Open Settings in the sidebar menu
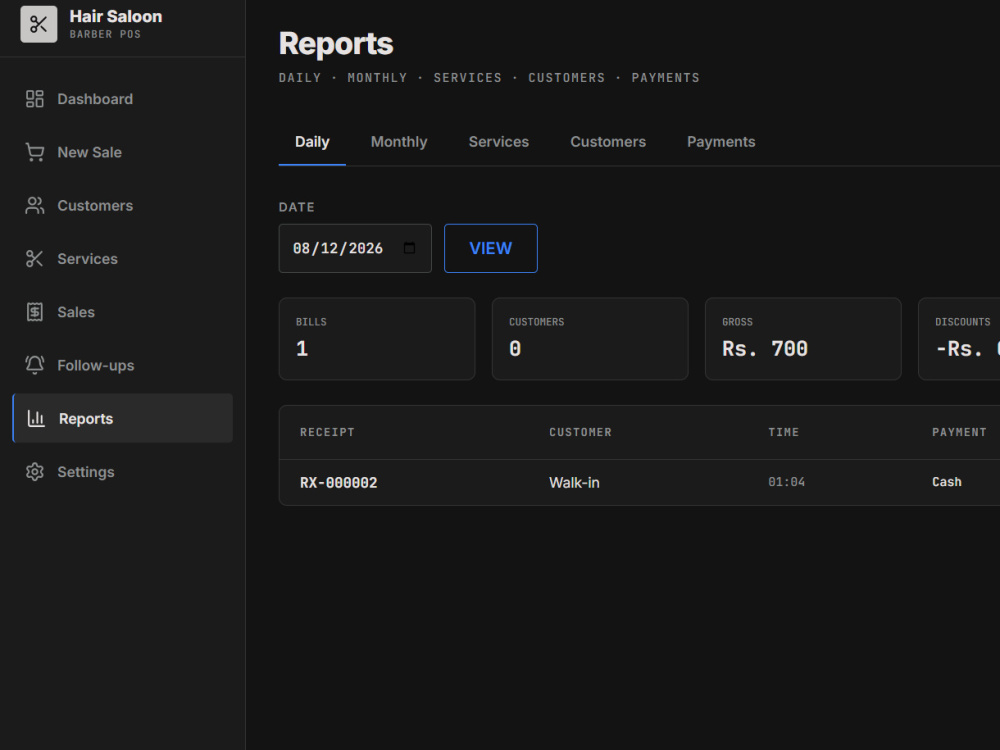 click(122, 472)
